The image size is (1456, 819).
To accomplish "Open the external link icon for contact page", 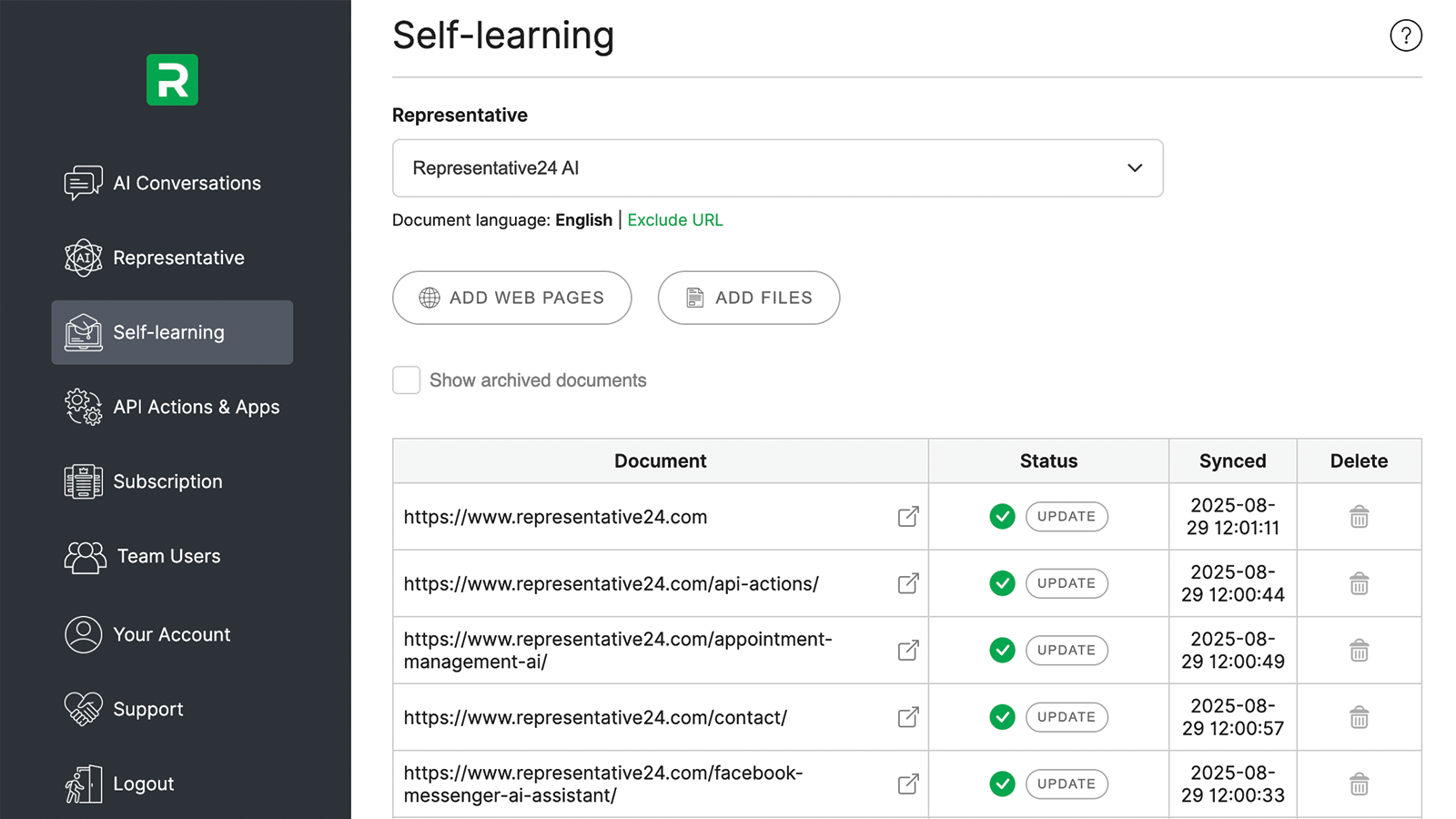I will (907, 717).
